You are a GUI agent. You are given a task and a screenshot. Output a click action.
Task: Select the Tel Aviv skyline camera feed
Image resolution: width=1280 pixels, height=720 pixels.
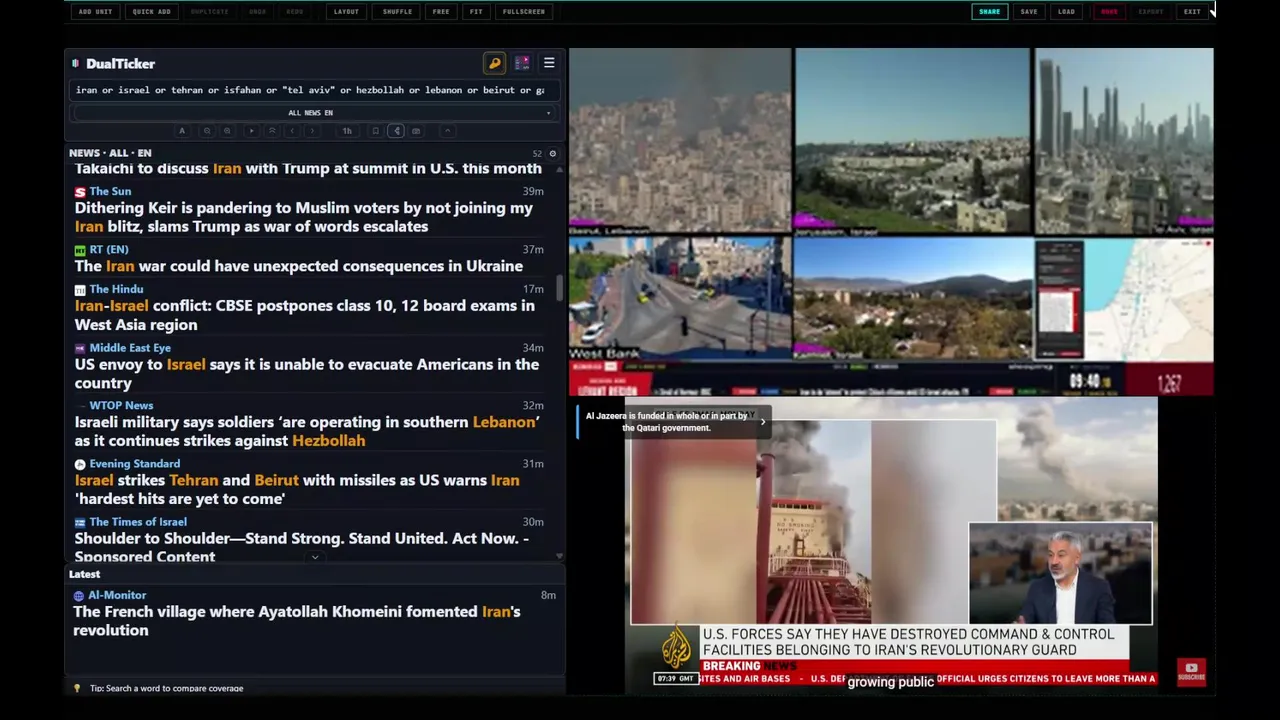click(1124, 140)
